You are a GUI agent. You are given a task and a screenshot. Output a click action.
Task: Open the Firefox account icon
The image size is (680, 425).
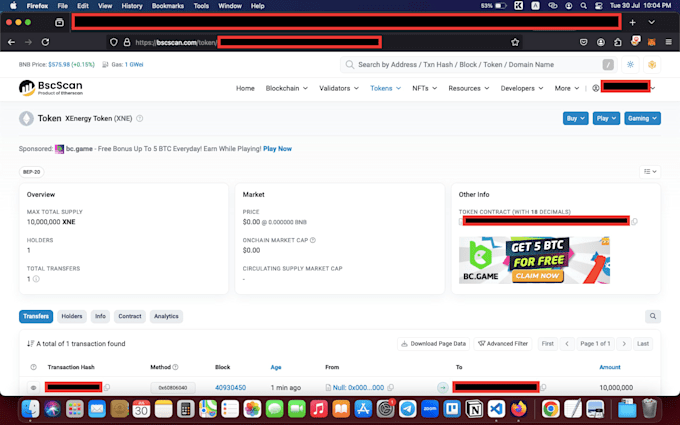(x=601, y=42)
